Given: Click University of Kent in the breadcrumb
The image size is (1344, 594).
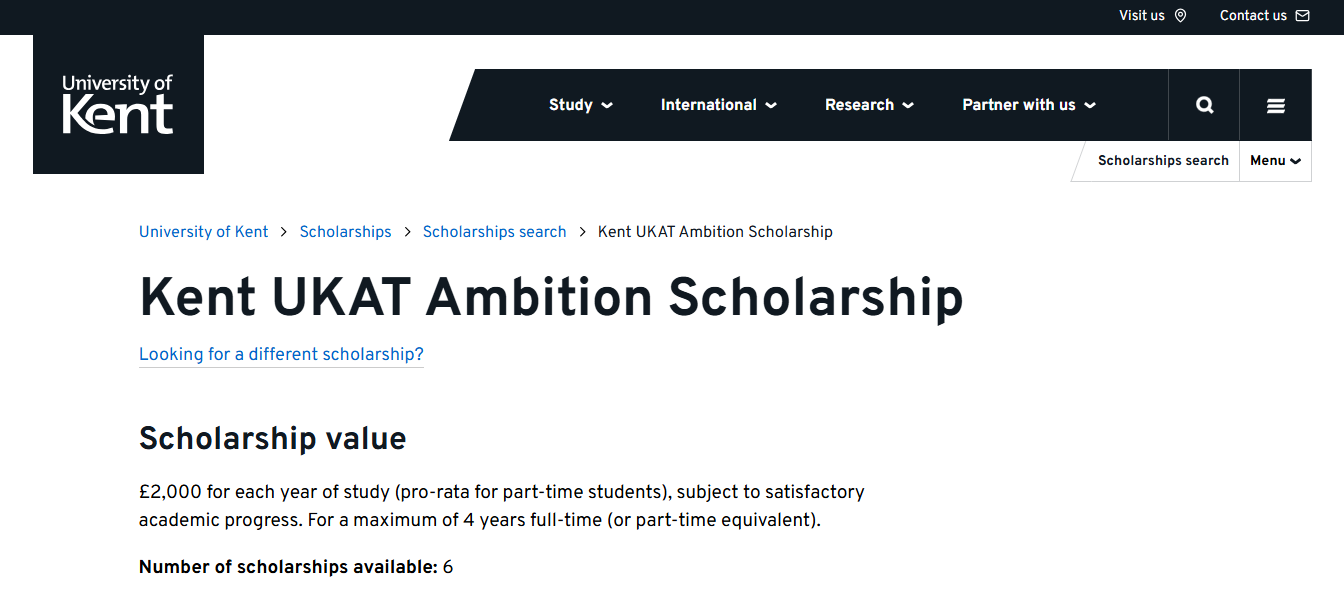Looking at the screenshot, I should point(203,231).
